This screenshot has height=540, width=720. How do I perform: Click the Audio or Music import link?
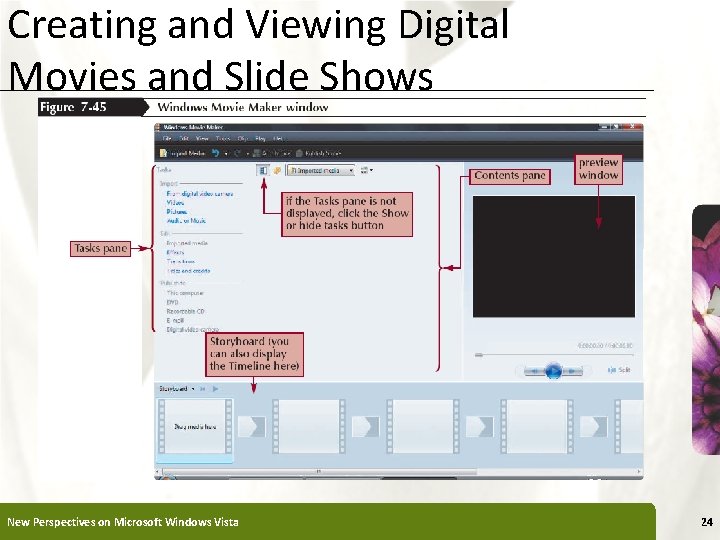pyautogui.click(x=186, y=221)
